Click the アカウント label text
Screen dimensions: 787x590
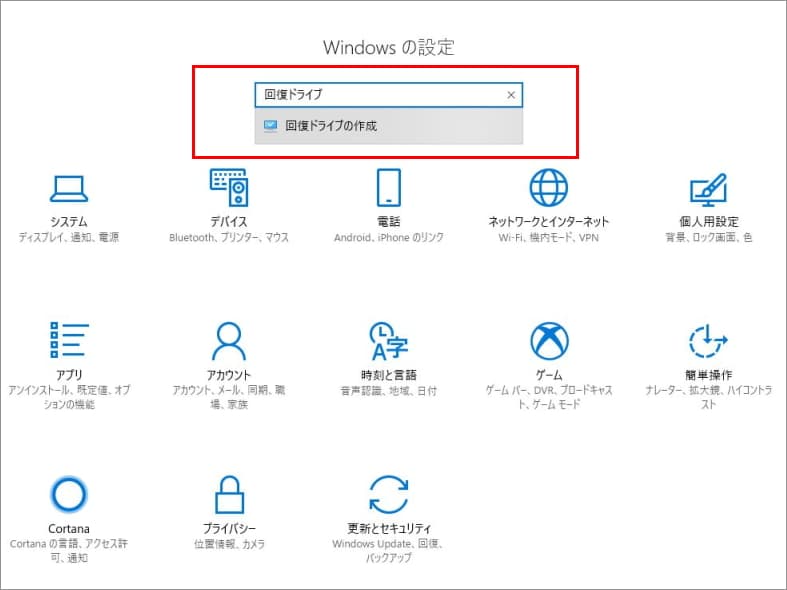coord(229,375)
